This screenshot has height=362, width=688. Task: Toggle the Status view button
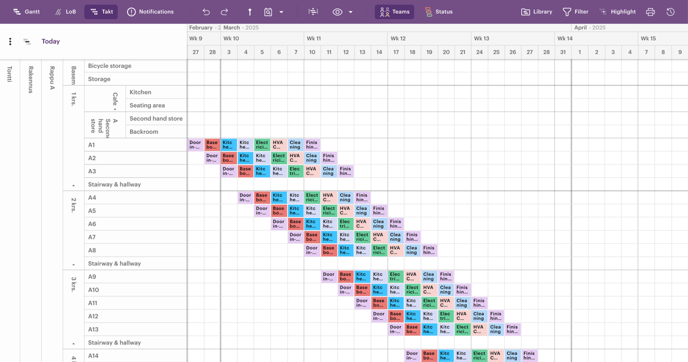(x=438, y=12)
